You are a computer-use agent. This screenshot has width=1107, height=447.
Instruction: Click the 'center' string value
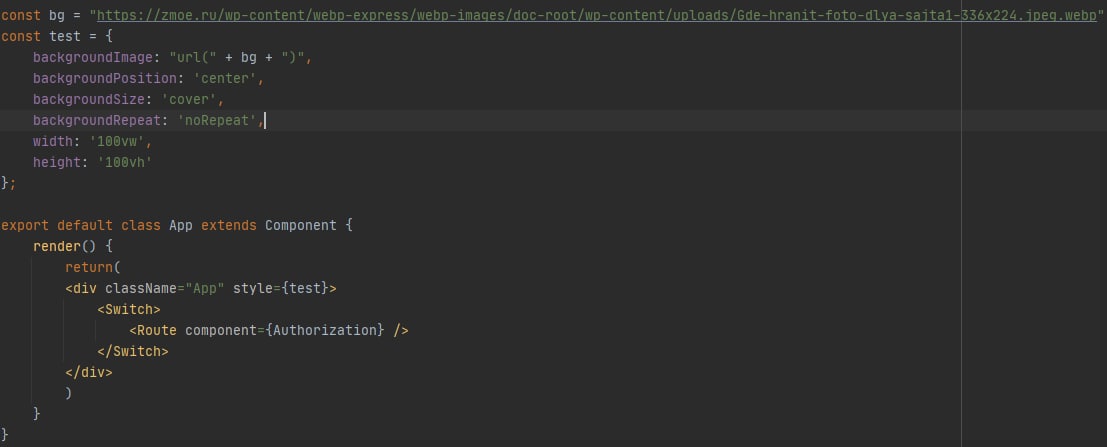pos(225,78)
